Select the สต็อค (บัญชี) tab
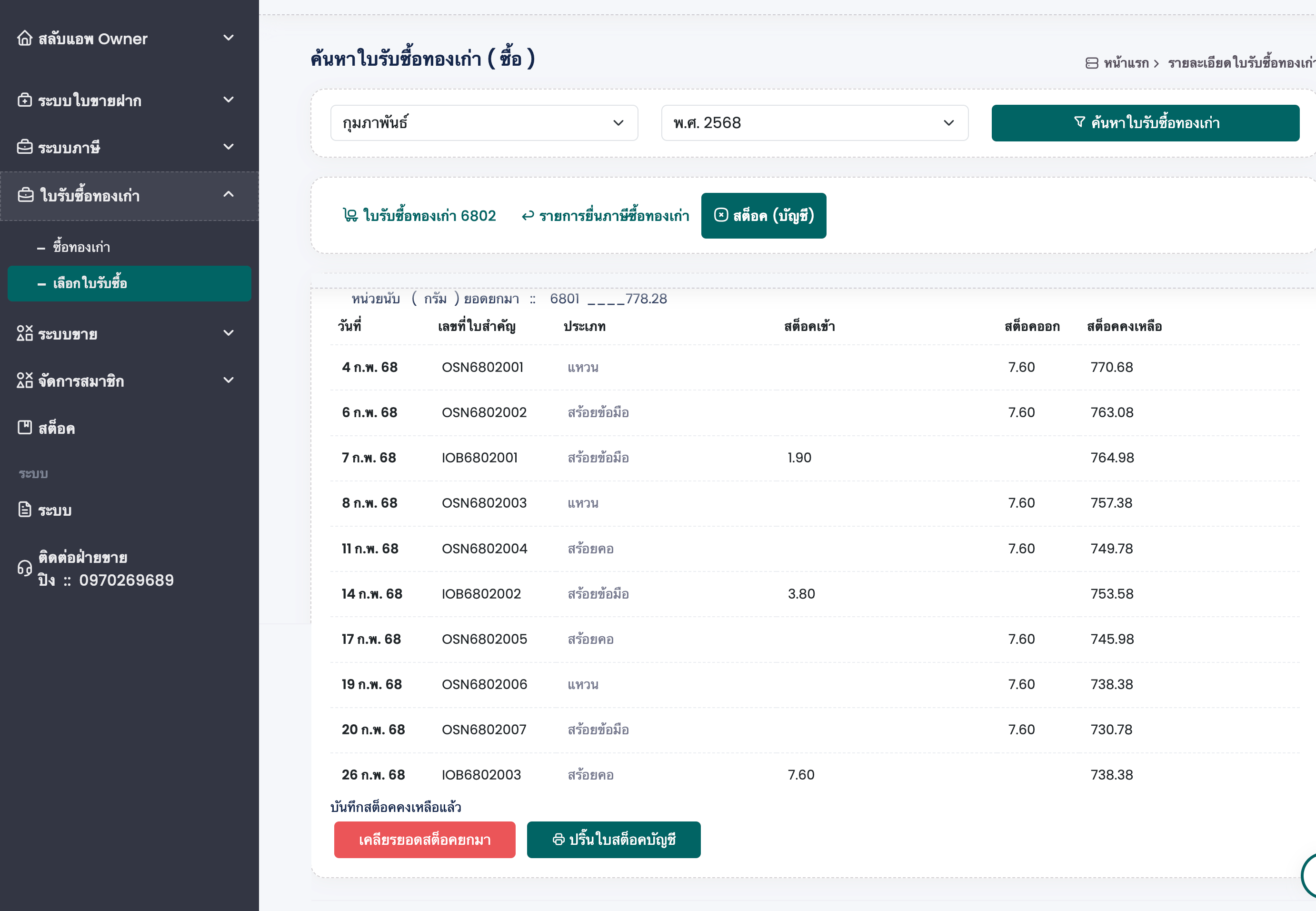 (763, 216)
